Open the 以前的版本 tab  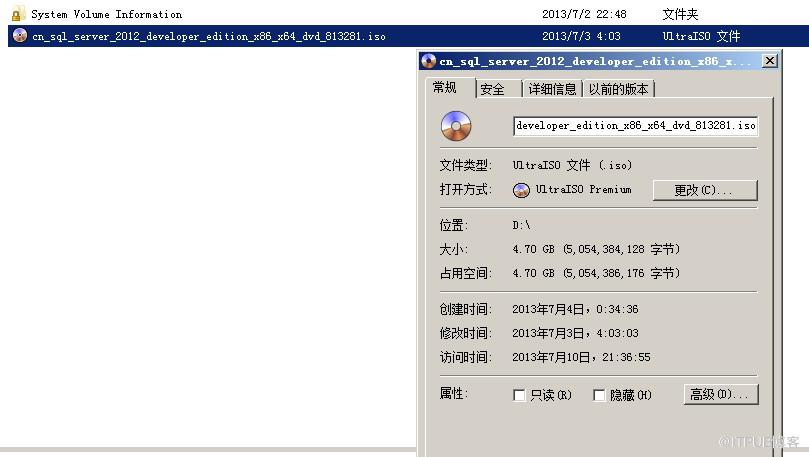tap(619, 89)
